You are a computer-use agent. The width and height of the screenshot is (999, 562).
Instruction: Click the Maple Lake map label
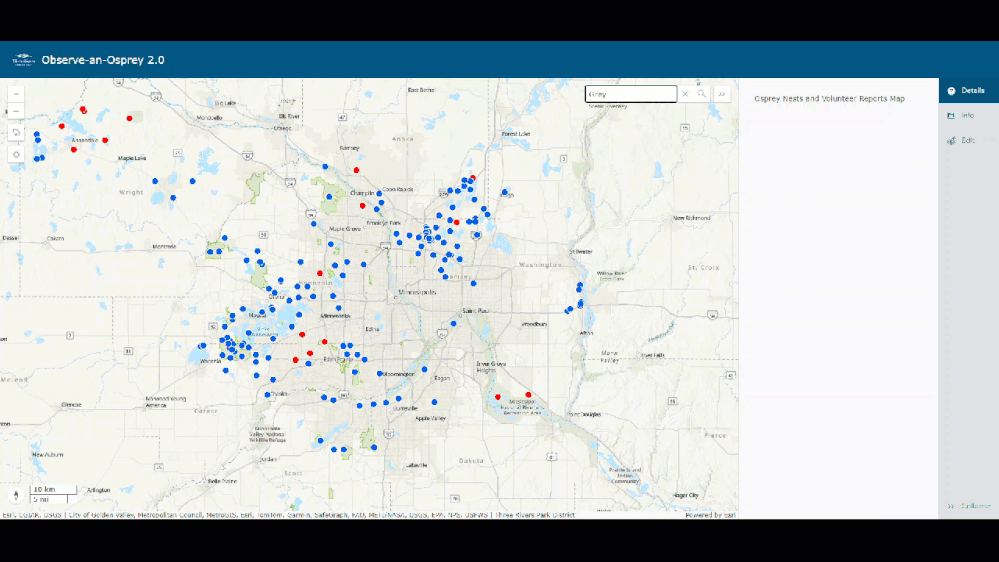point(132,158)
